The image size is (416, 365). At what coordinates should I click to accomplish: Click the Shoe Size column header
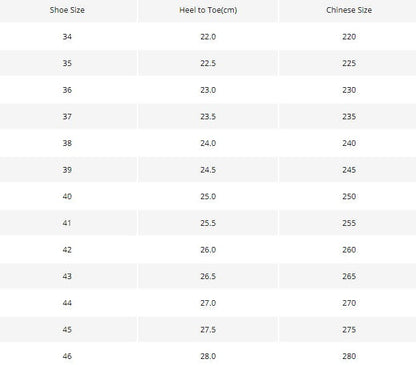67,10
